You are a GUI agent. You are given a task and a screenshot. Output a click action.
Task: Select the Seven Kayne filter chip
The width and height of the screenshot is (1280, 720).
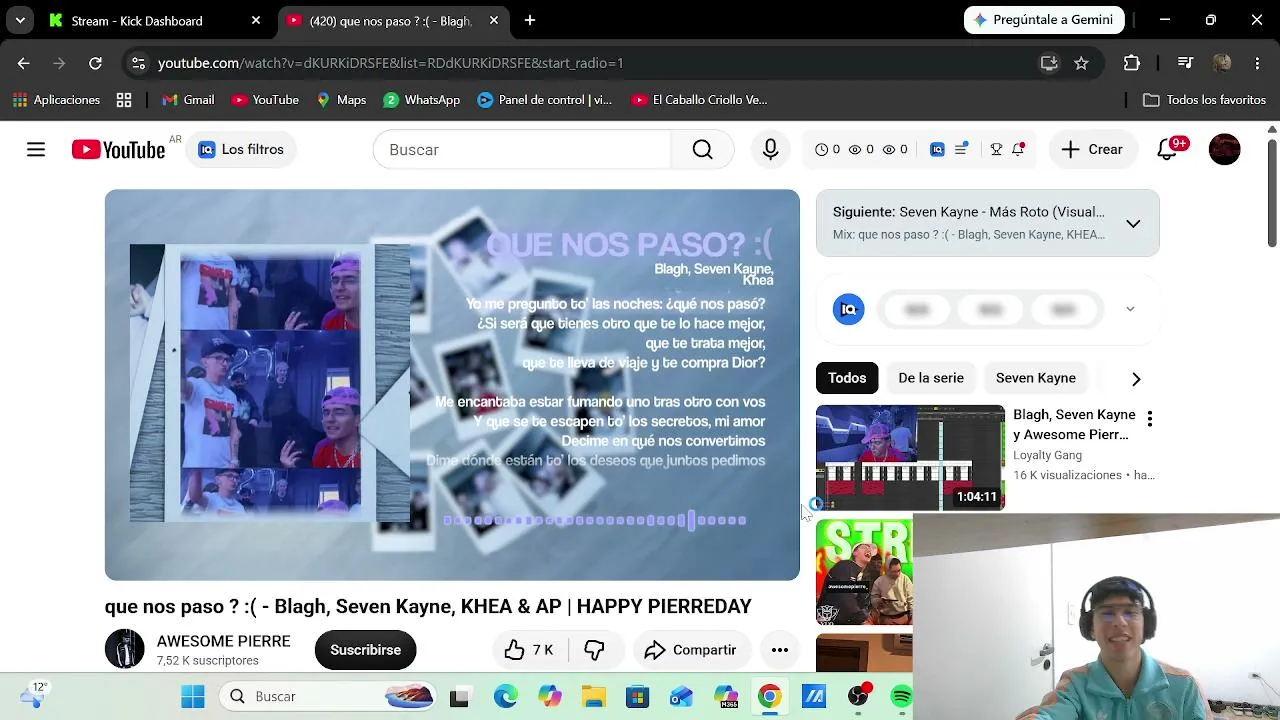coord(1036,378)
